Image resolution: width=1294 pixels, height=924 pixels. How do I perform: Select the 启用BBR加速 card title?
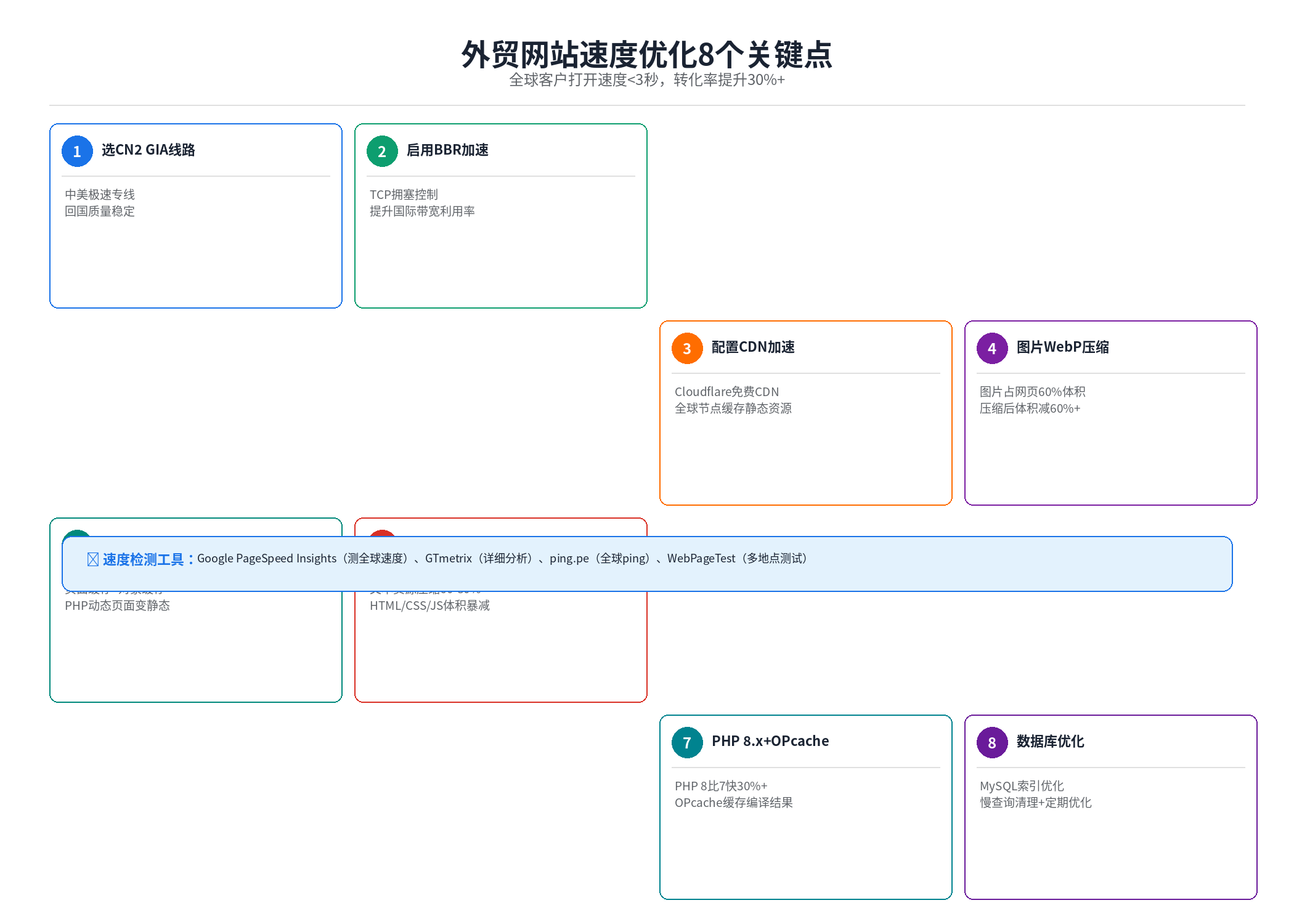447,150
